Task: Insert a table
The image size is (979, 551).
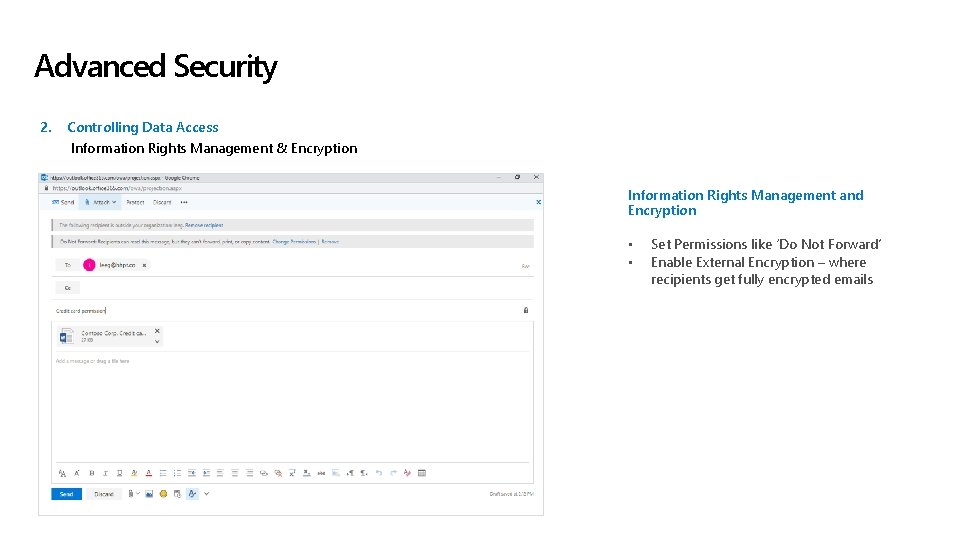Action: tap(422, 473)
